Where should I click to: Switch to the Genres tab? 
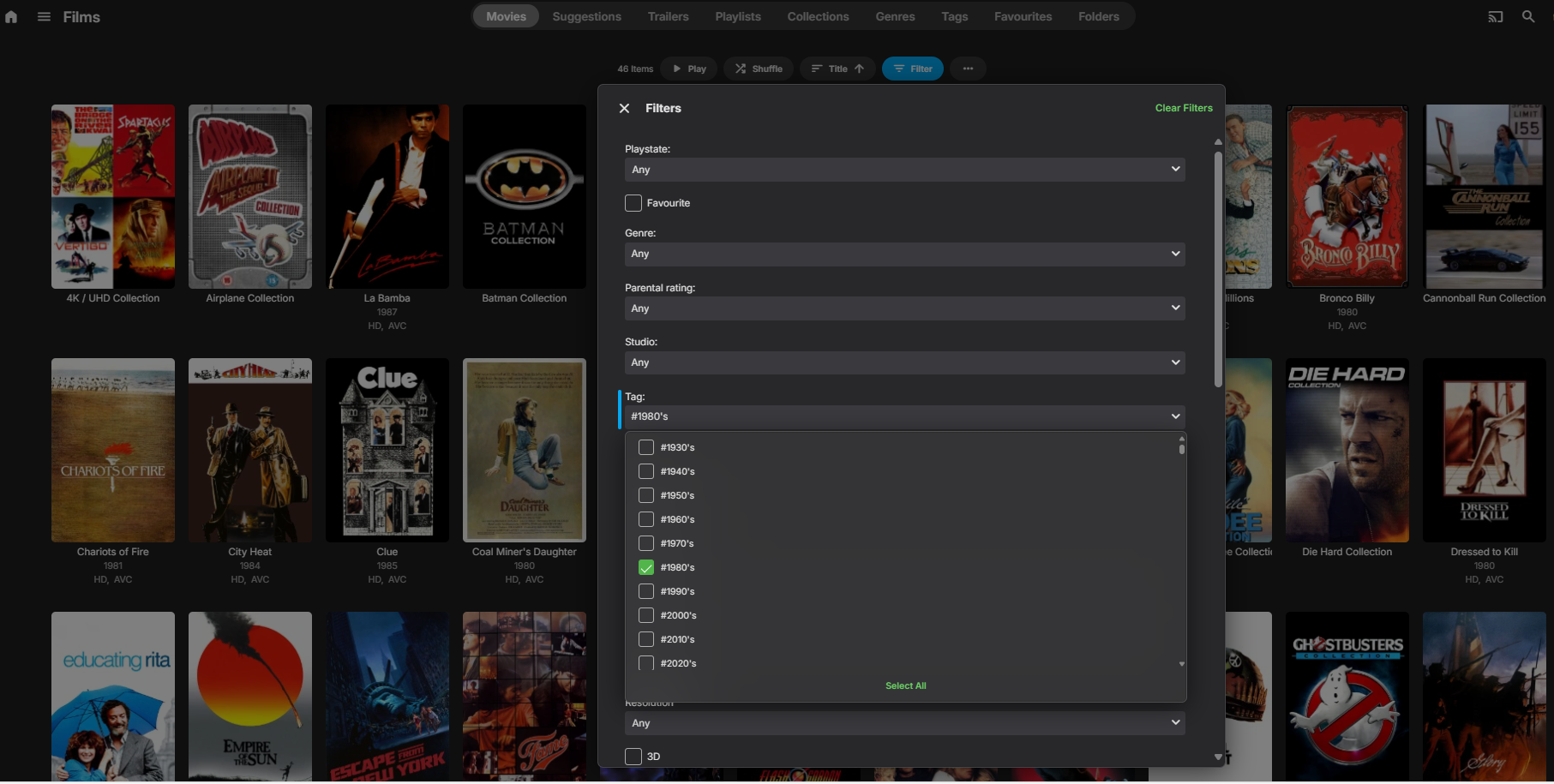pos(895,16)
